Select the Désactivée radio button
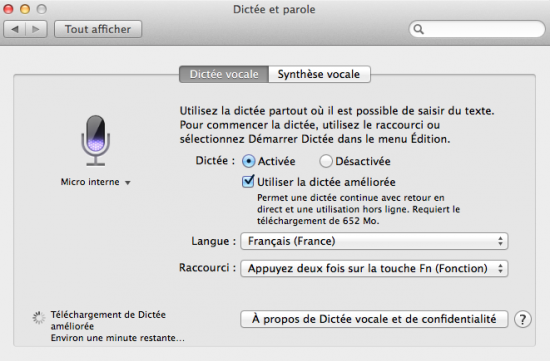550x361 pixels. click(x=326, y=161)
